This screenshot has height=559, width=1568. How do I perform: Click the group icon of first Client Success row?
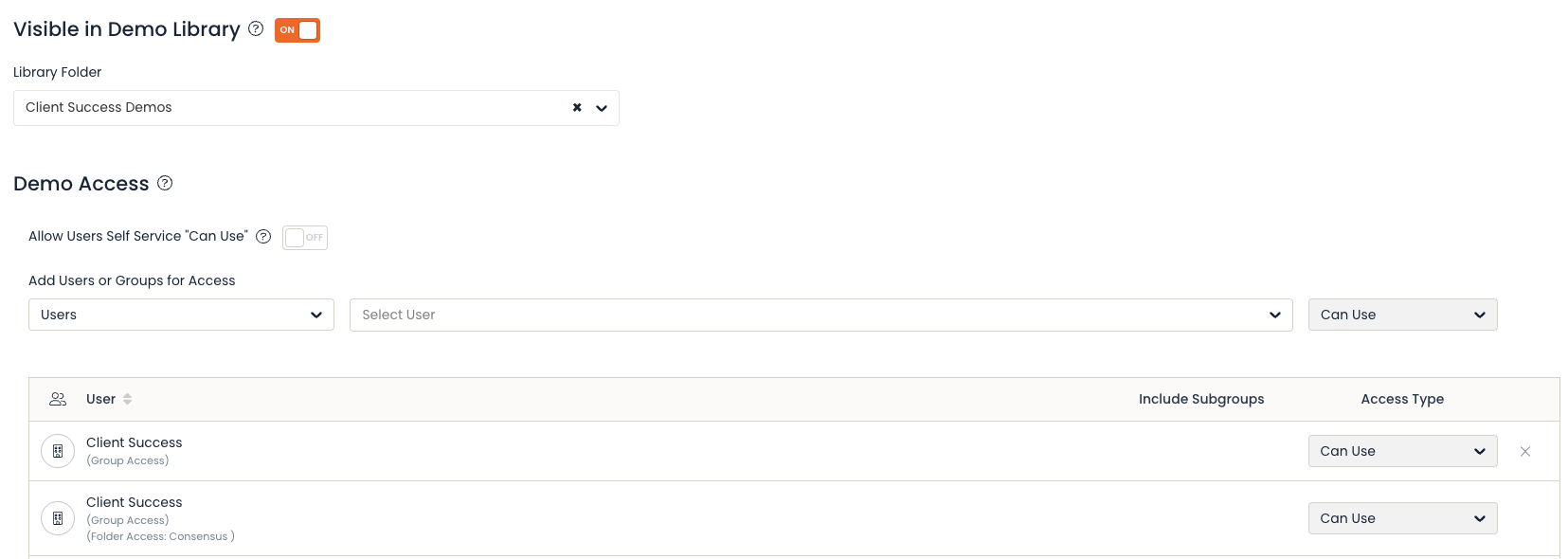click(x=58, y=451)
